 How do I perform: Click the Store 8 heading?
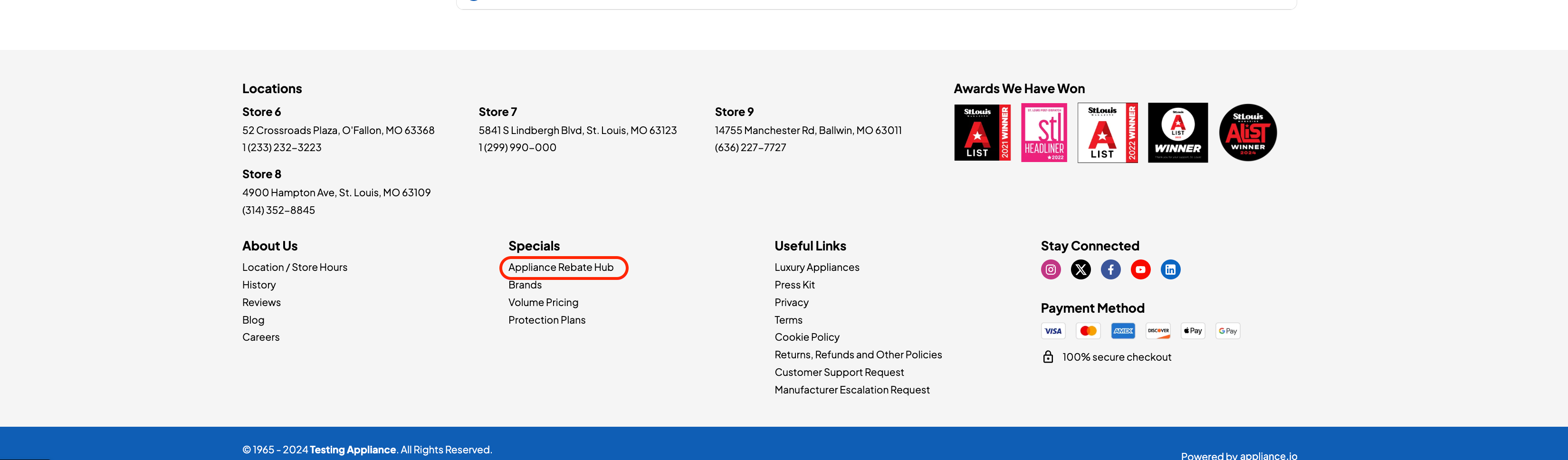click(261, 174)
